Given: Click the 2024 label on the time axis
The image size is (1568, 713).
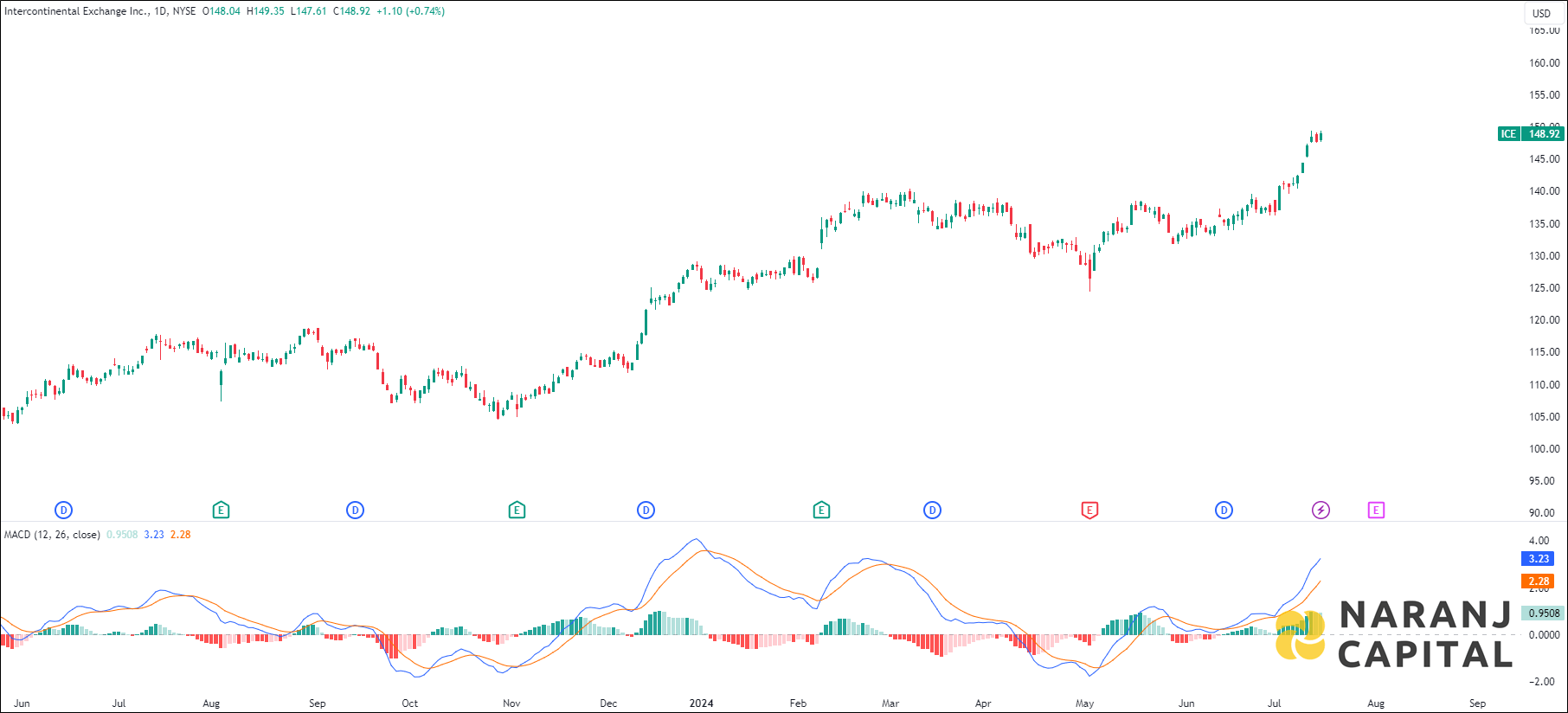Looking at the screenshot, I should point(701,703).
